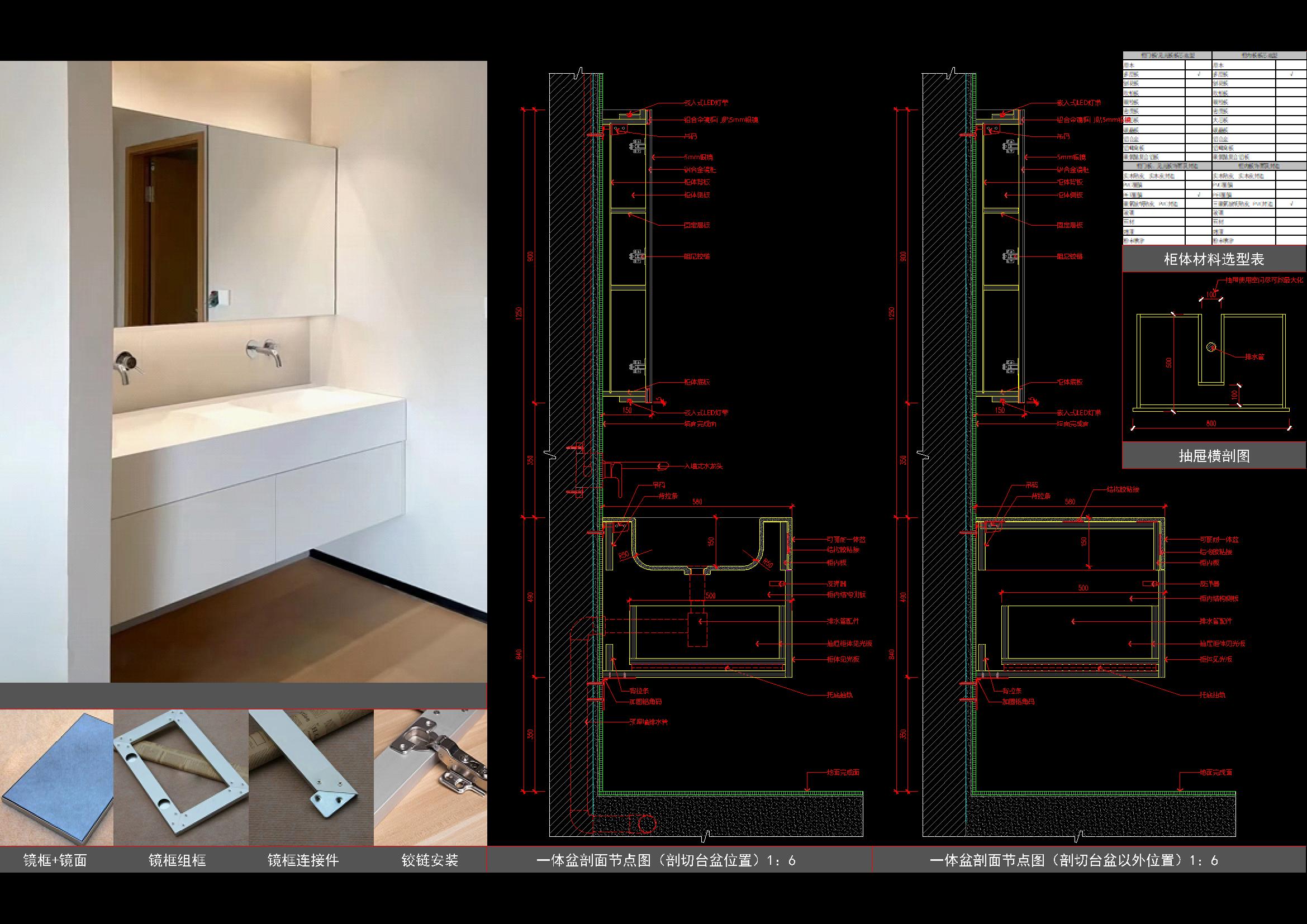Click '加固铝角码' label in right section drawing
The height and width of the screenshot is (924, 1307).
[1018, 702]
